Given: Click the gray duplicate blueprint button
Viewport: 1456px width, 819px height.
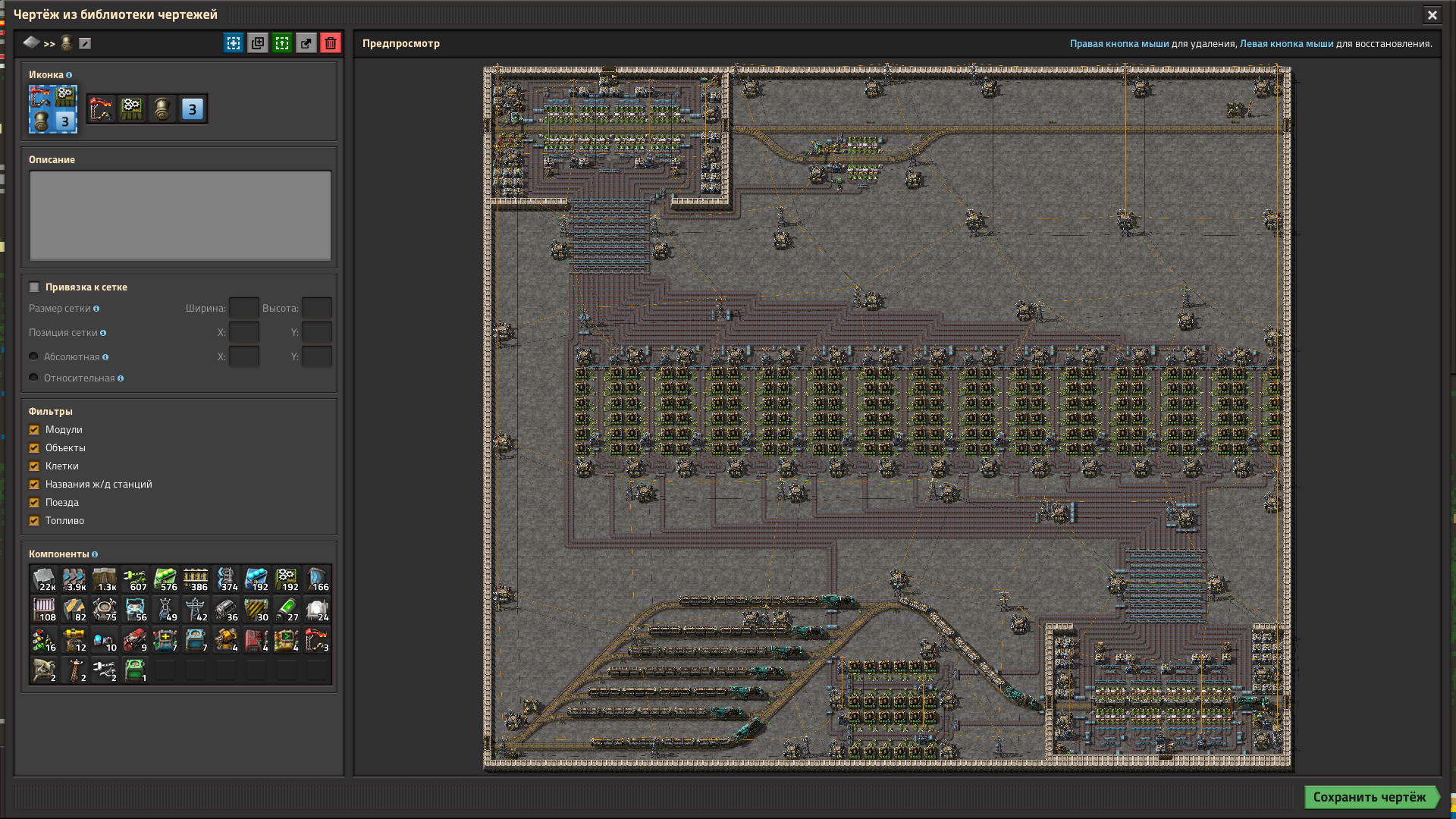Looking at the screenshot, I should pos(258,43).
